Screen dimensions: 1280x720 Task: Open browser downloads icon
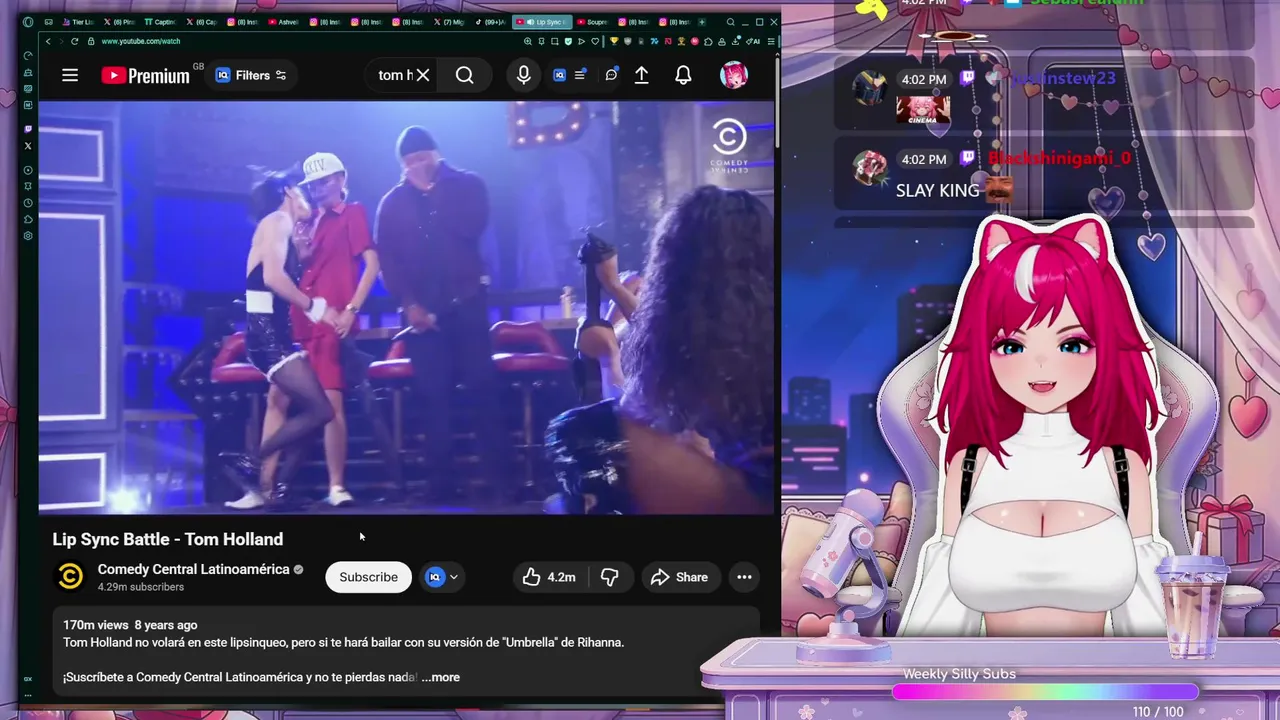(x=736, y=41)
